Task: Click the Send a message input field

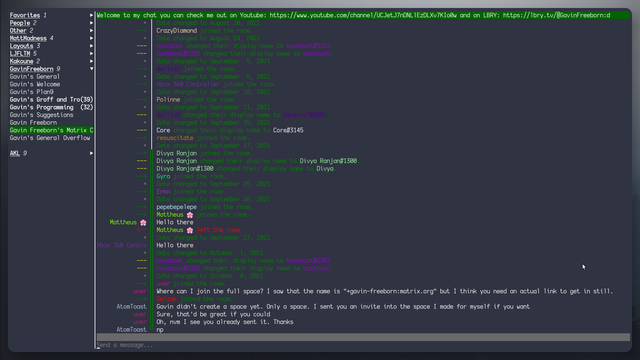Action: (363, 345)
